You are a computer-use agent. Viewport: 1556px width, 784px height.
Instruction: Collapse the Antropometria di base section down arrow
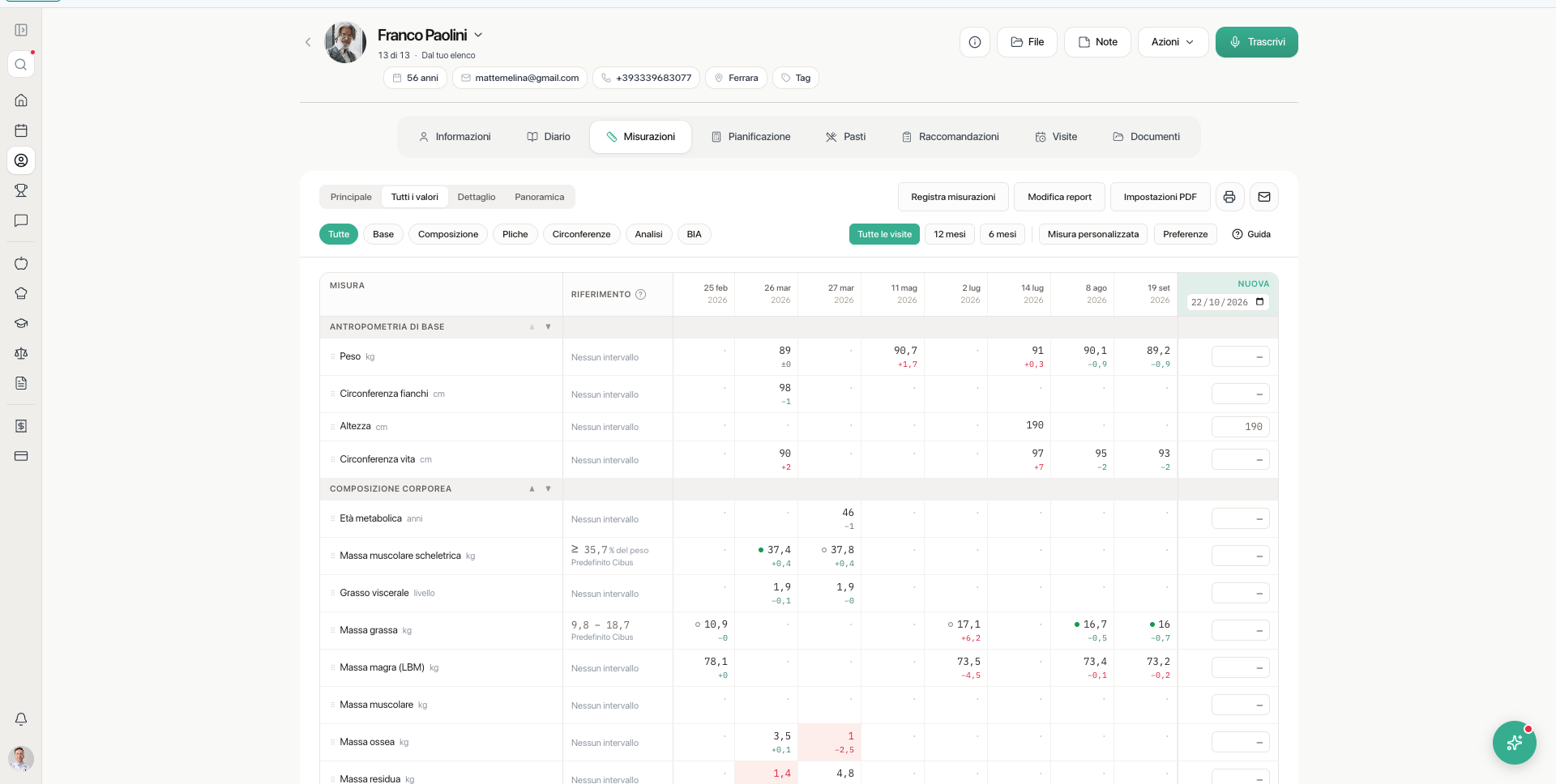[x=549, y=327]
